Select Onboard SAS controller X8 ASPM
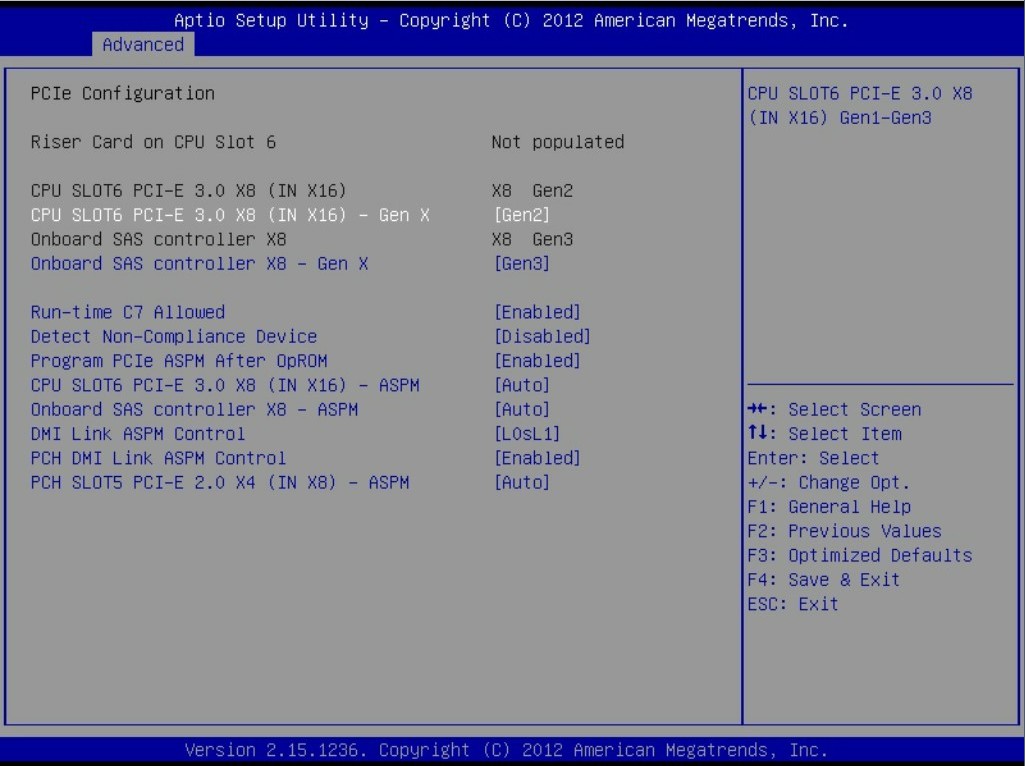This screenshot has width=1025, height=766. click(194, 409)
